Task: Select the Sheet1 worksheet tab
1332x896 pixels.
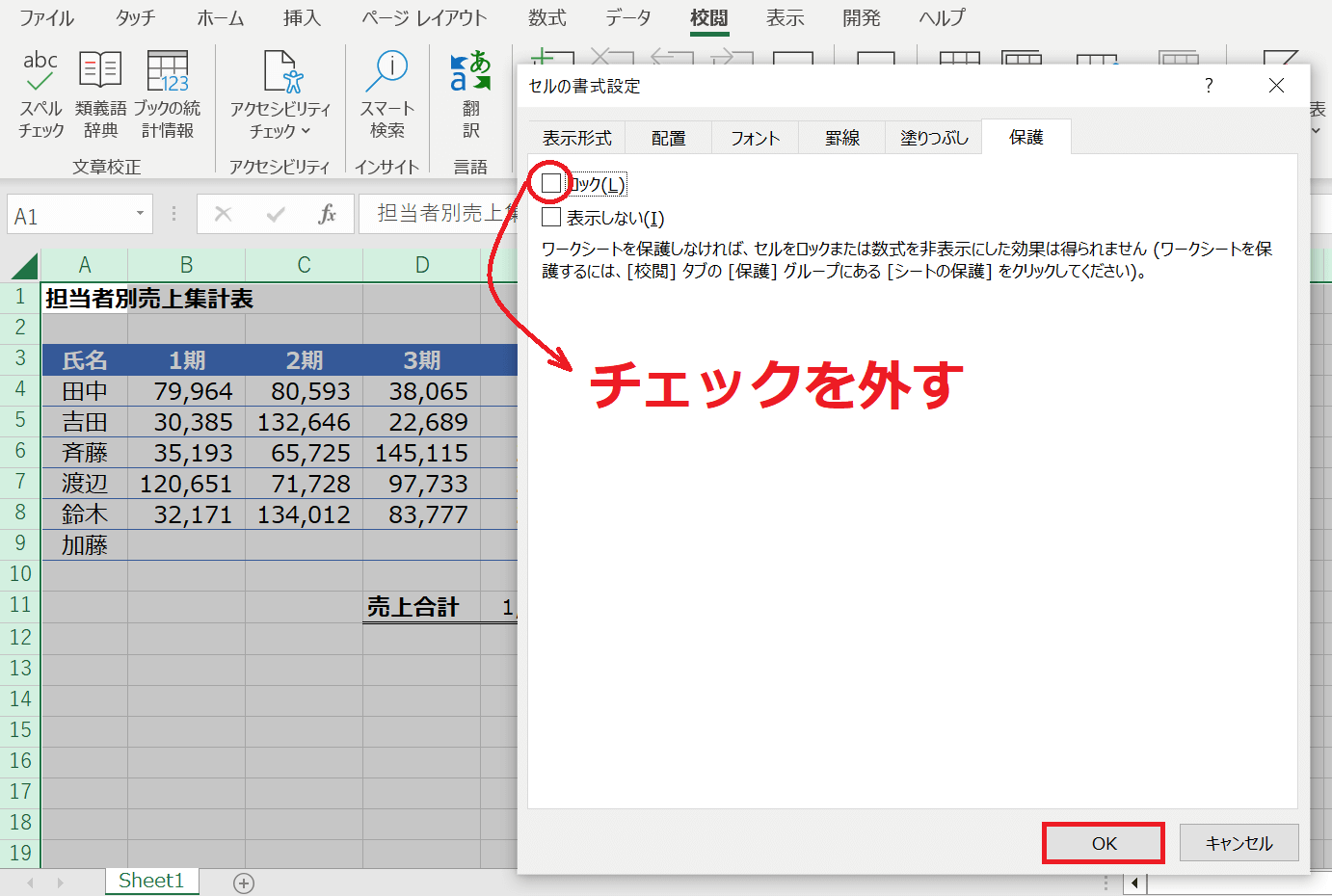Action: 151,881
